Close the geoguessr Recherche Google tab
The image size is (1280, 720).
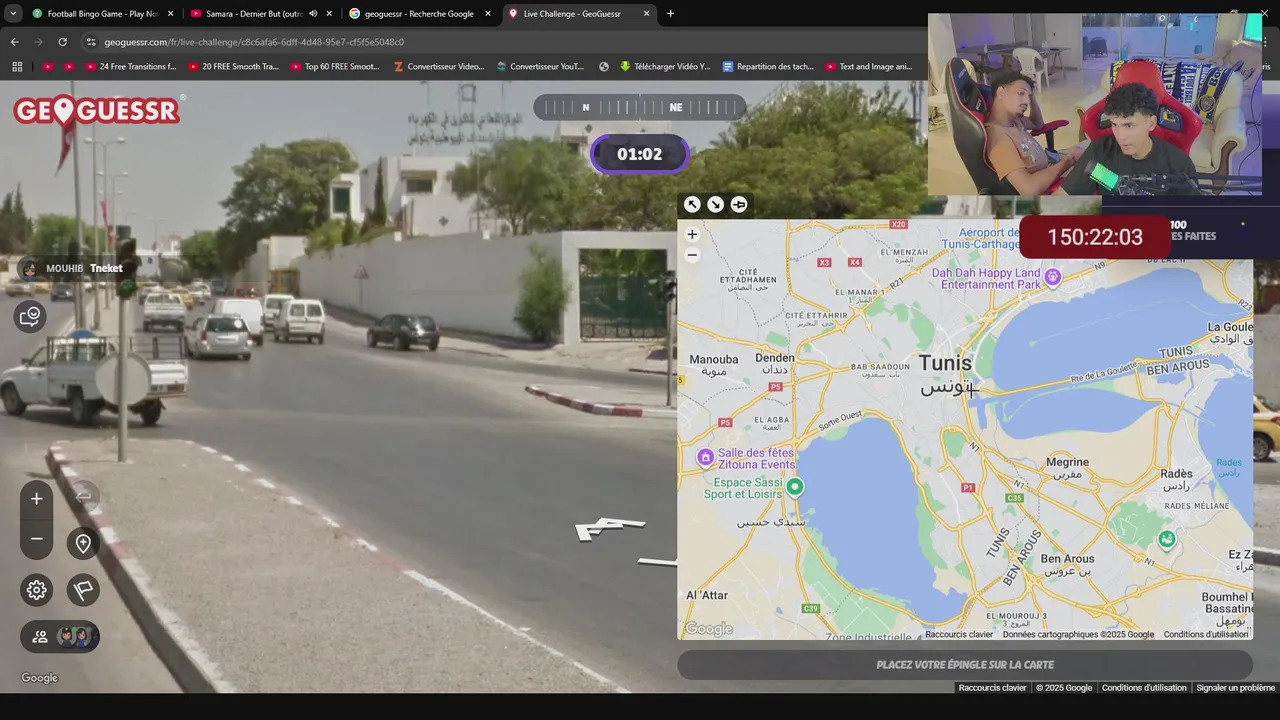[x=488, y=14]
